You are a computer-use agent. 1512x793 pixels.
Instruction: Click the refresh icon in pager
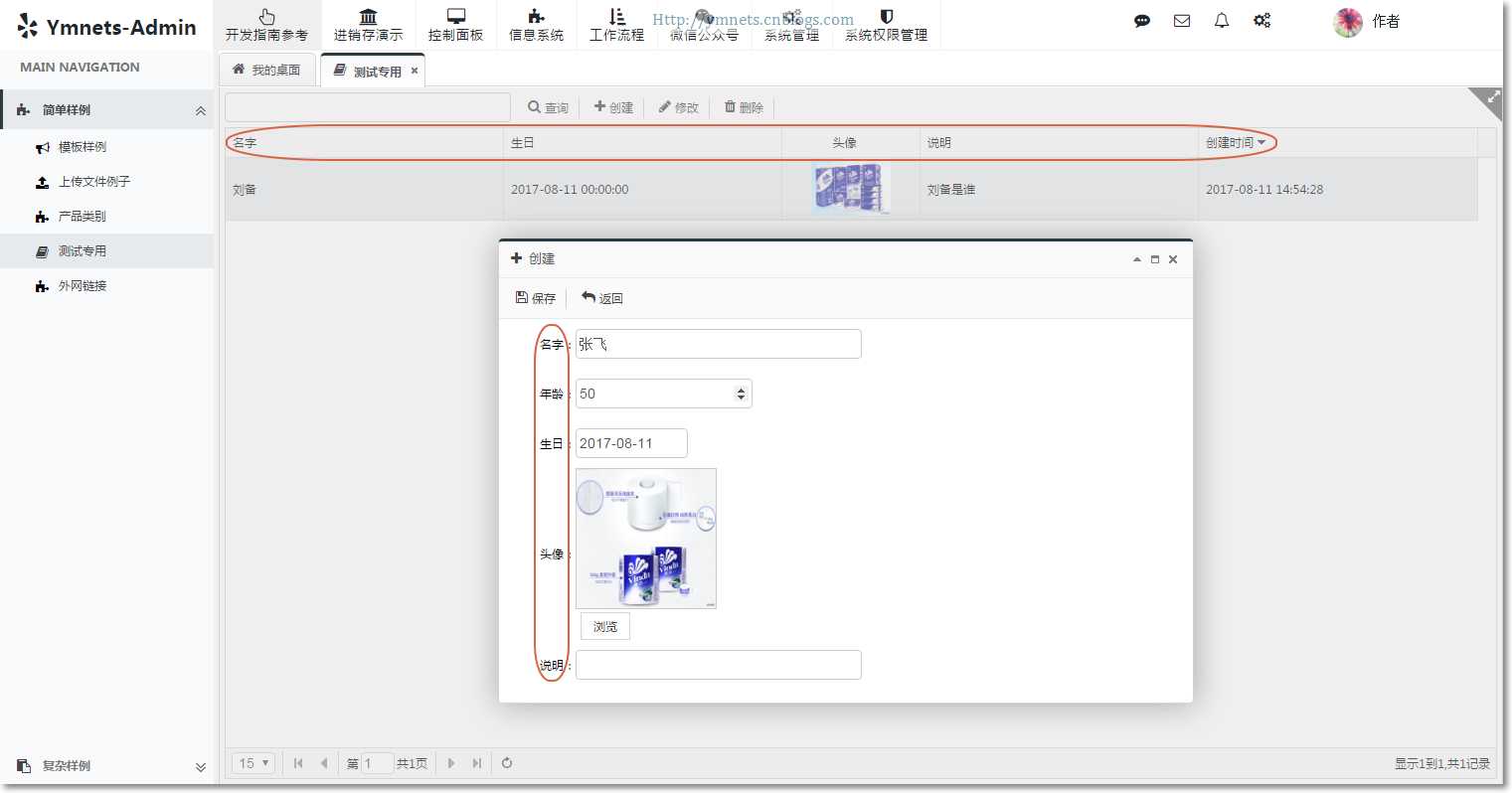[x=507, y=763]
